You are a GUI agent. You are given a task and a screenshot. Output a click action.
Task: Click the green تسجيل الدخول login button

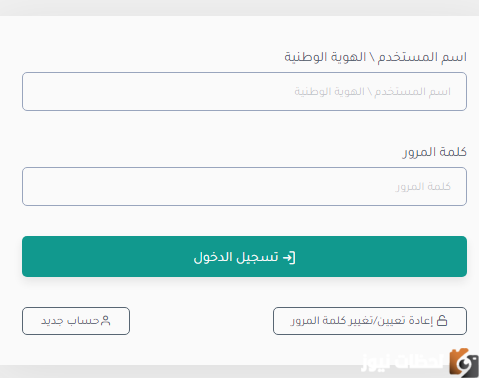[x=244, y=256]
